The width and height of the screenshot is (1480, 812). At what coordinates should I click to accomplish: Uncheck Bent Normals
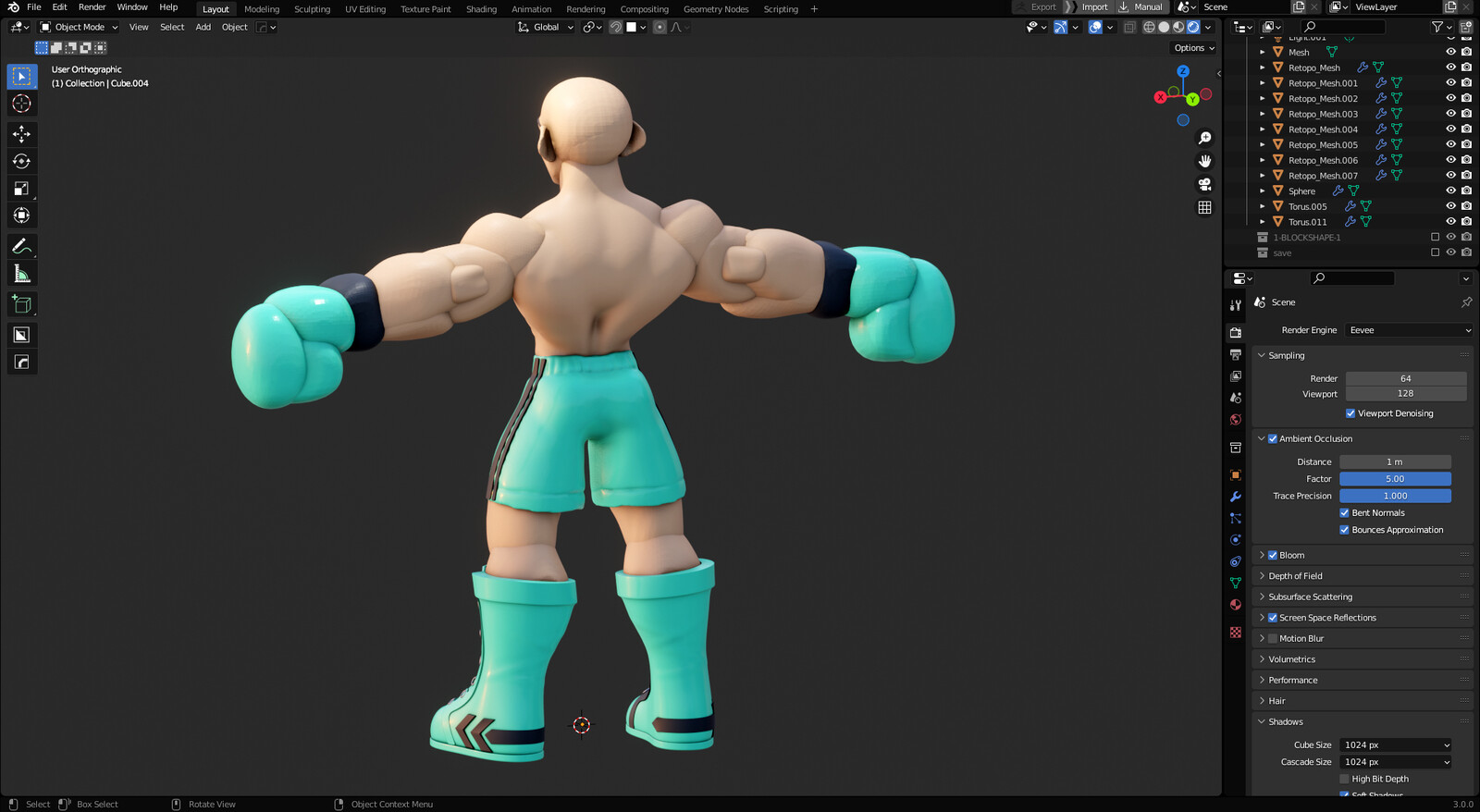click(x=1344, y=512)
